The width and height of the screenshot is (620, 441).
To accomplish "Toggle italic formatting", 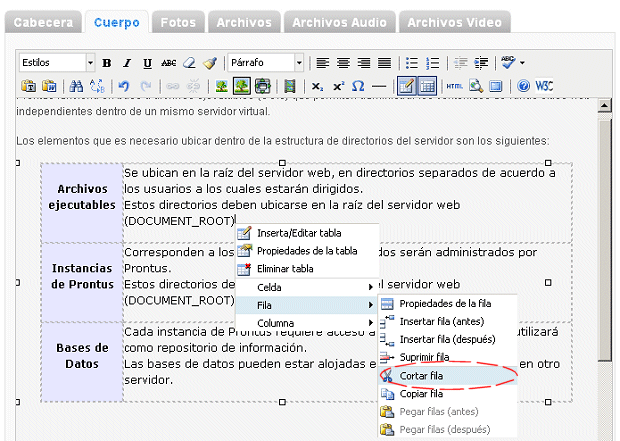I will tap(127, 63).
